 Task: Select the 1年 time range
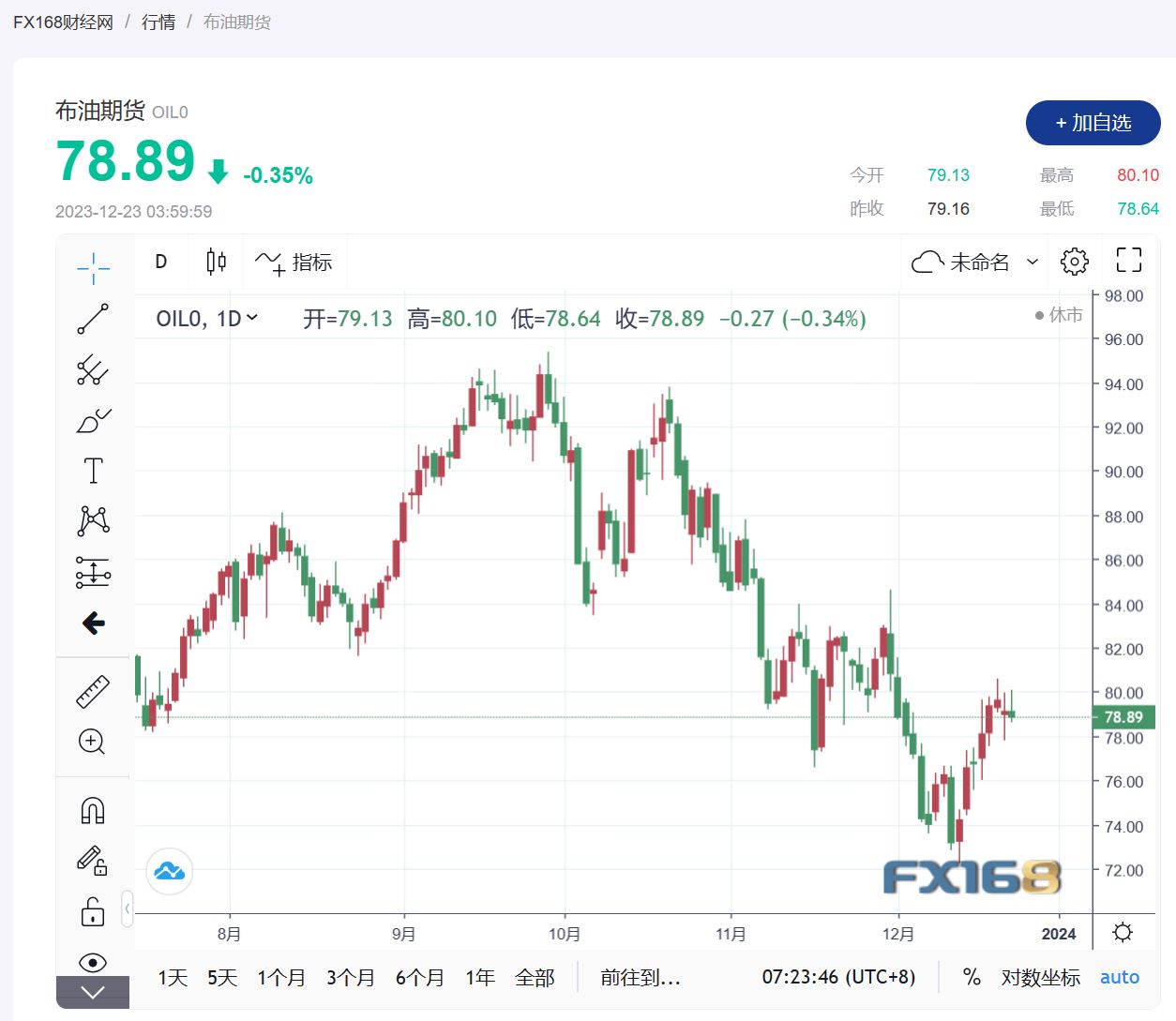(x=479, y=978)
